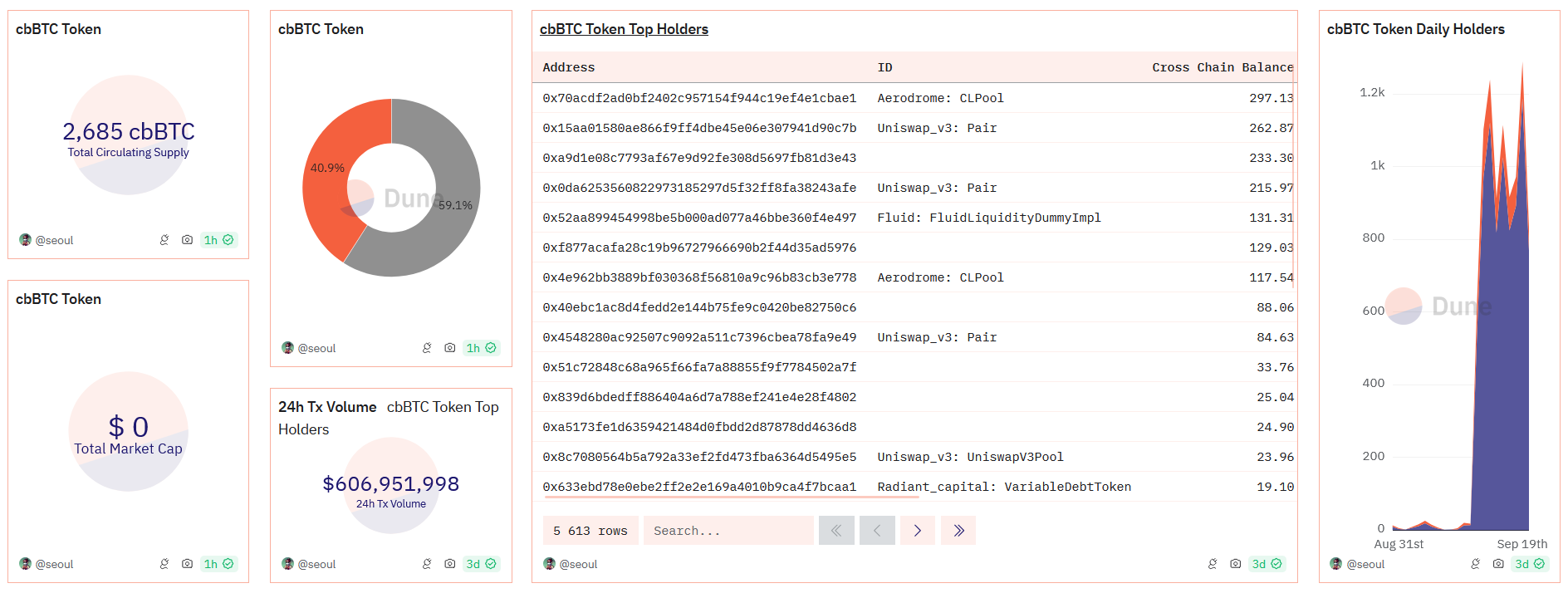Image resolution: width=1568 pixels, height=598 pixels.
Task: Click the camera icon on Daily Holders chart card
Action: click(x=1498, y=564)
